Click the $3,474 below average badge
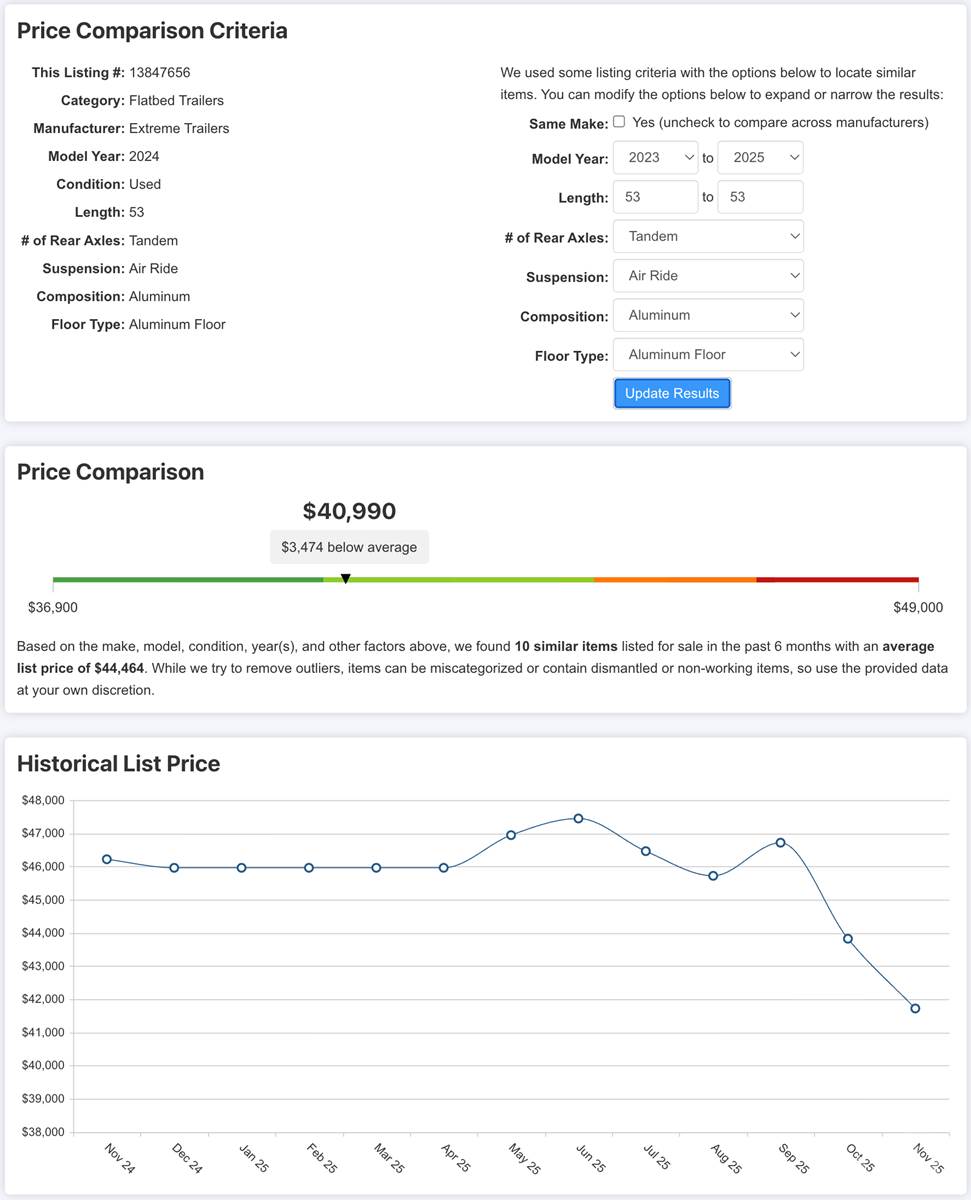Screen dimensions: 971x1200 [349, 547]
